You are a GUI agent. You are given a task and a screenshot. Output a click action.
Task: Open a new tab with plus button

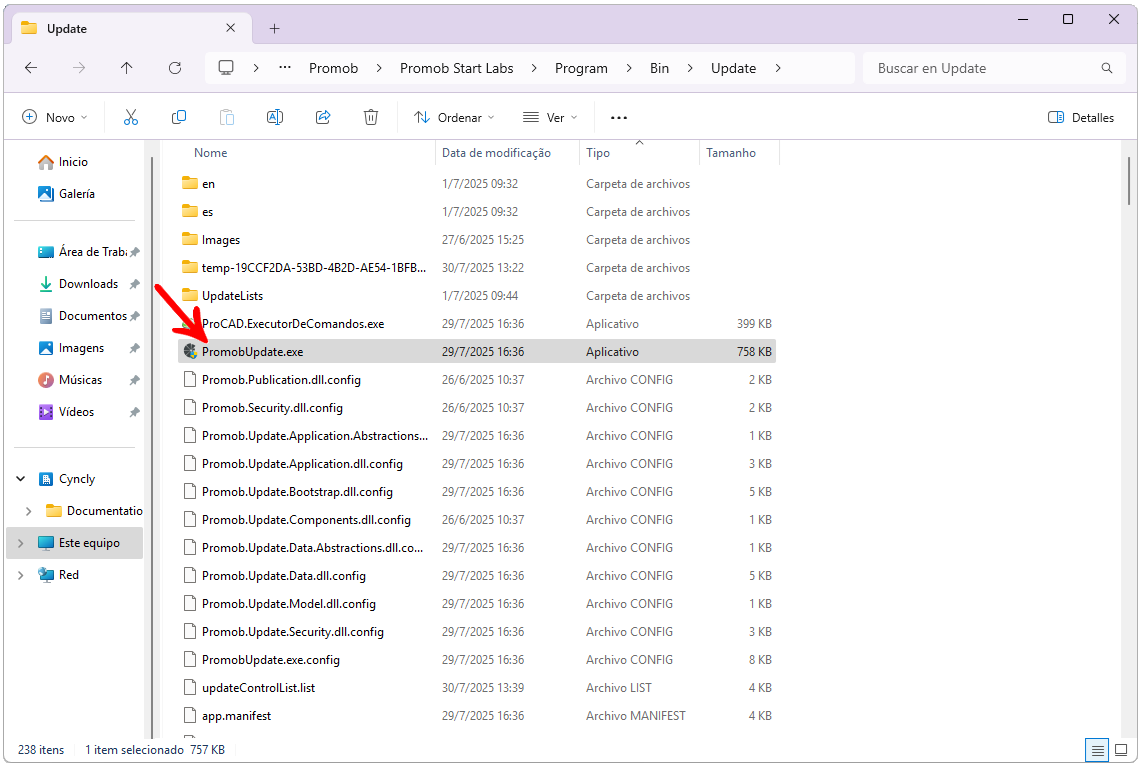275,28
